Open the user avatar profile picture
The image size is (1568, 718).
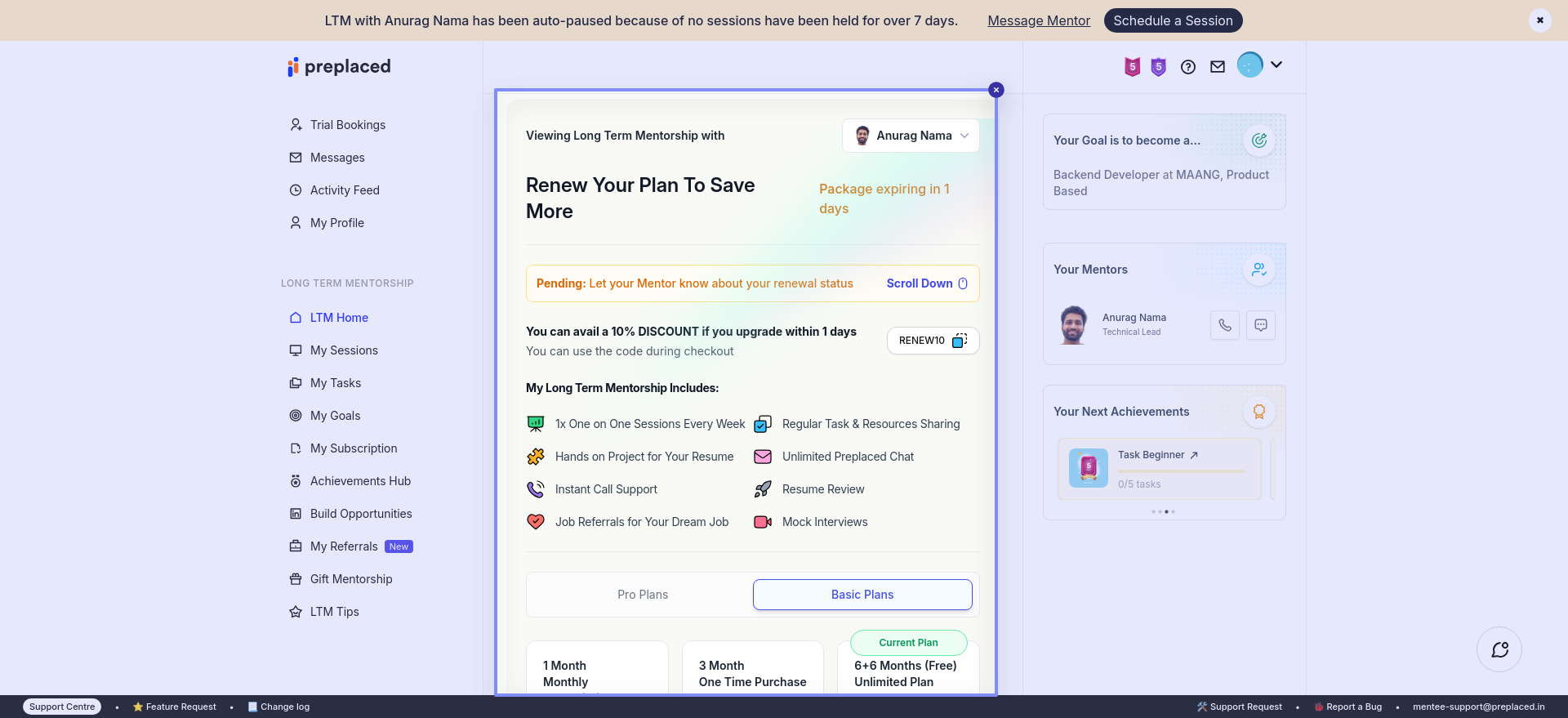[x=1249, y=65]
